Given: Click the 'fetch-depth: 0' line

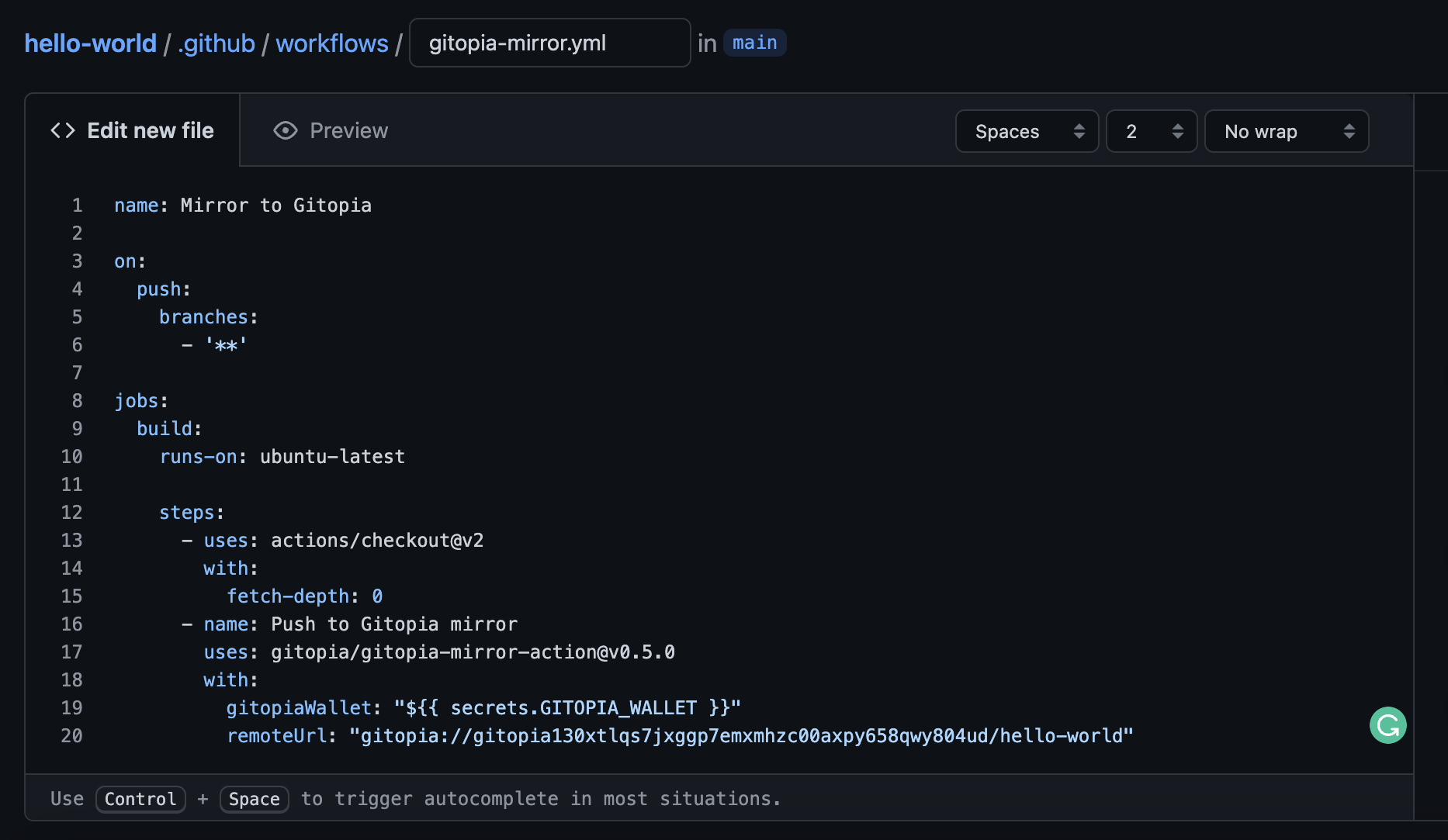Looking at the screenshot, I should [304, 596].
